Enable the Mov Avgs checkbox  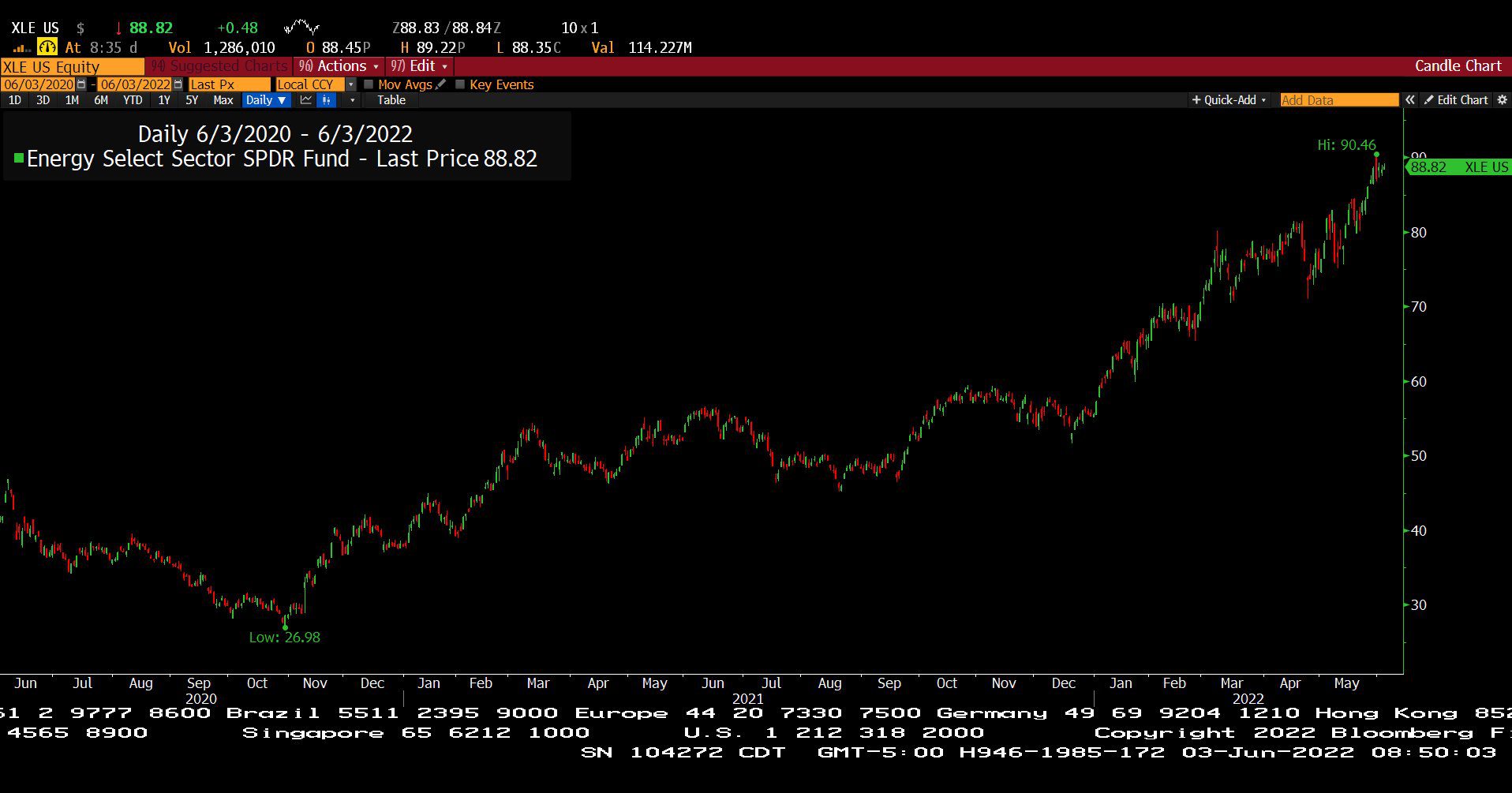pos(369,84)
